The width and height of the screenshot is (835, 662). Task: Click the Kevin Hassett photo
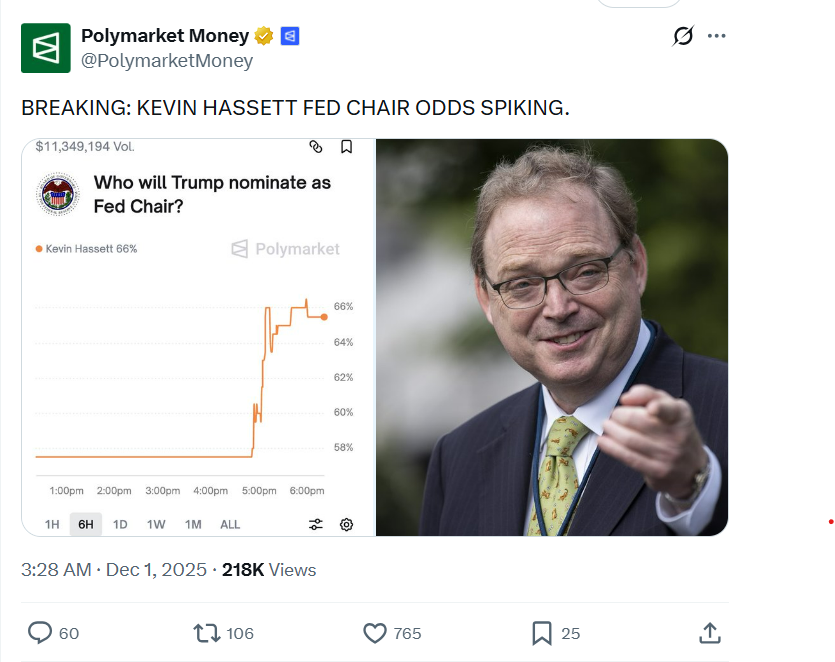tap(550, 335)
